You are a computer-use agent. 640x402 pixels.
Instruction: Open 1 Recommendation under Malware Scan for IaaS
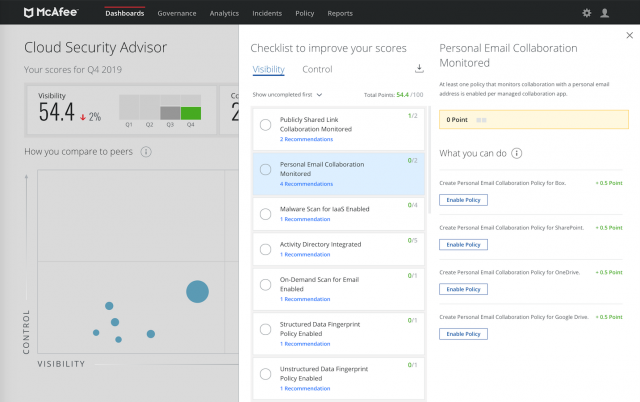click(x=305, y=219)
